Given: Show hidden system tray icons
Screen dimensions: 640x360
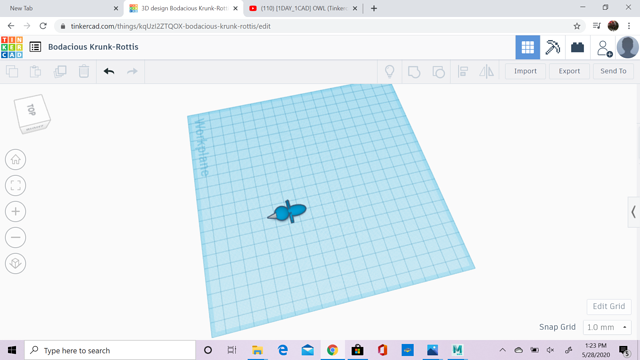Looking at the screenshot, I should [502, 350].
